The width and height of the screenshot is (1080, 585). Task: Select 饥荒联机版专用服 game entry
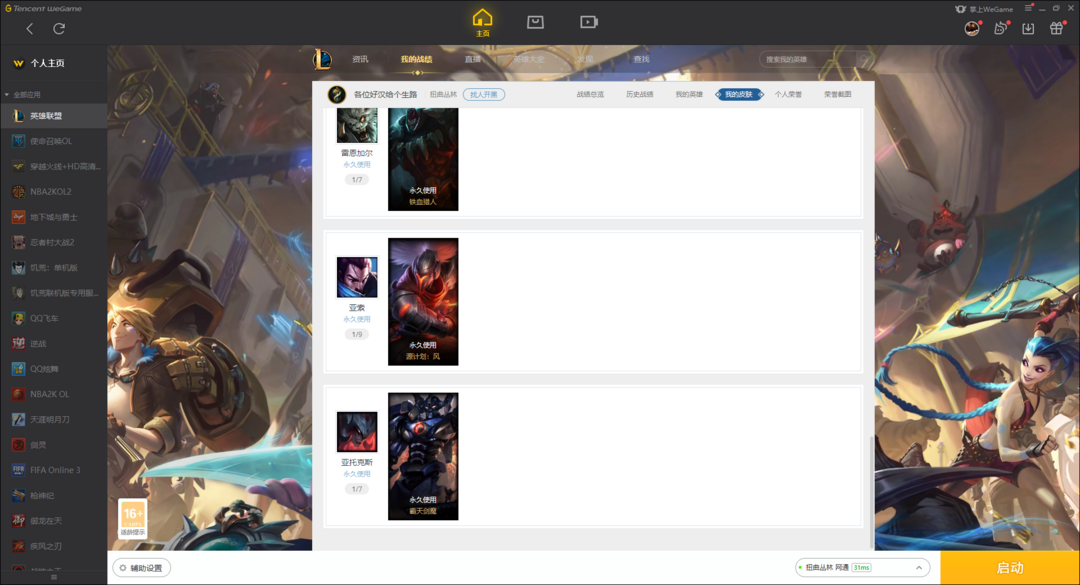54,293
